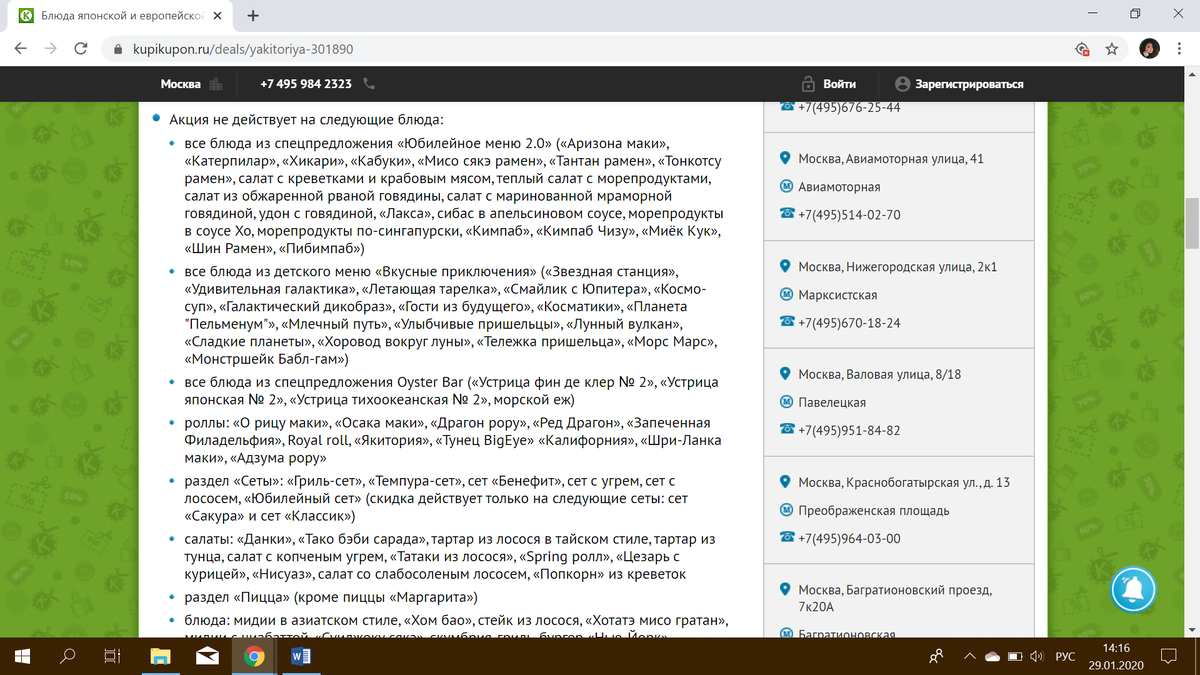Click the Авиамоторная metro station
This screenshot has height=675, width=1200.
click(839, 187)
